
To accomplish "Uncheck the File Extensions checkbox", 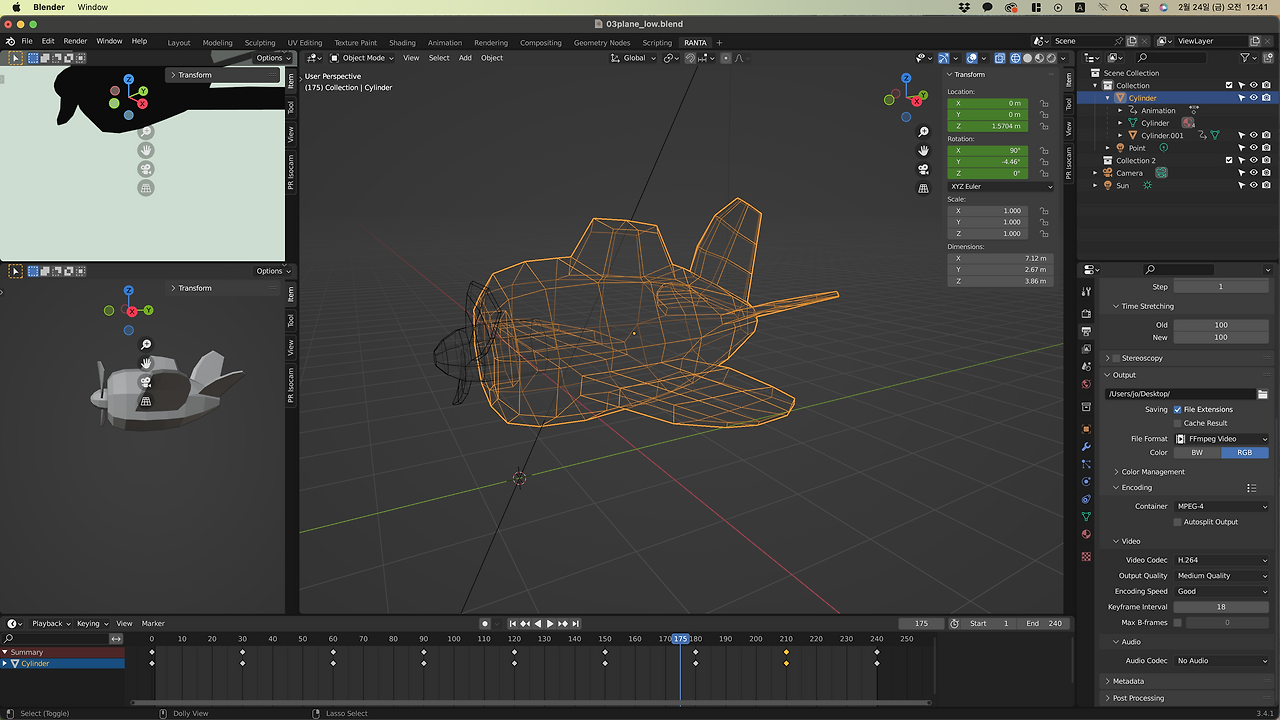I will (1177, 409).
